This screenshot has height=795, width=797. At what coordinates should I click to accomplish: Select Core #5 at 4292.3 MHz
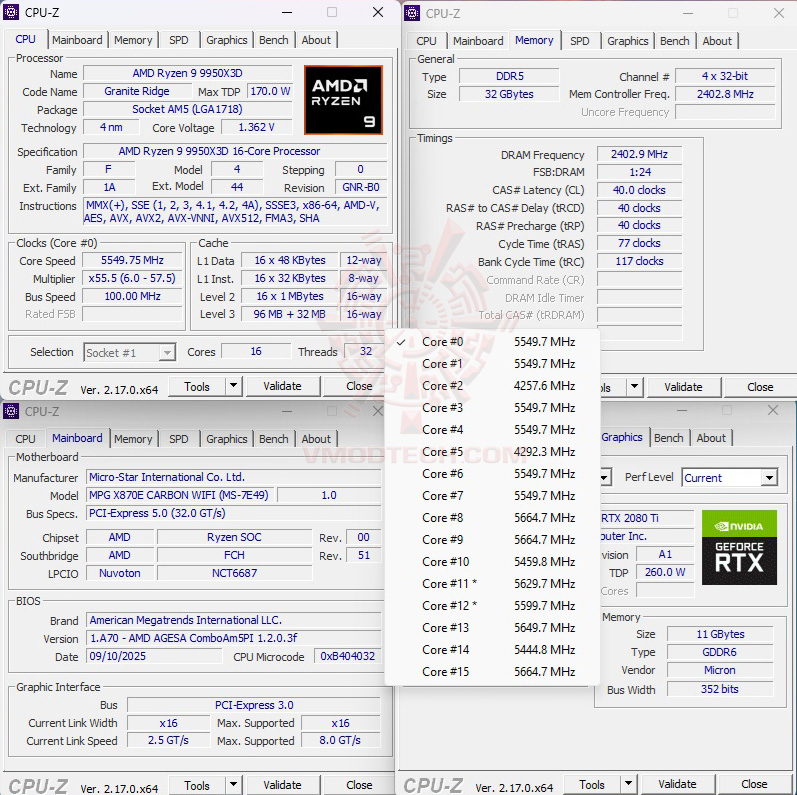coord(493,452)
